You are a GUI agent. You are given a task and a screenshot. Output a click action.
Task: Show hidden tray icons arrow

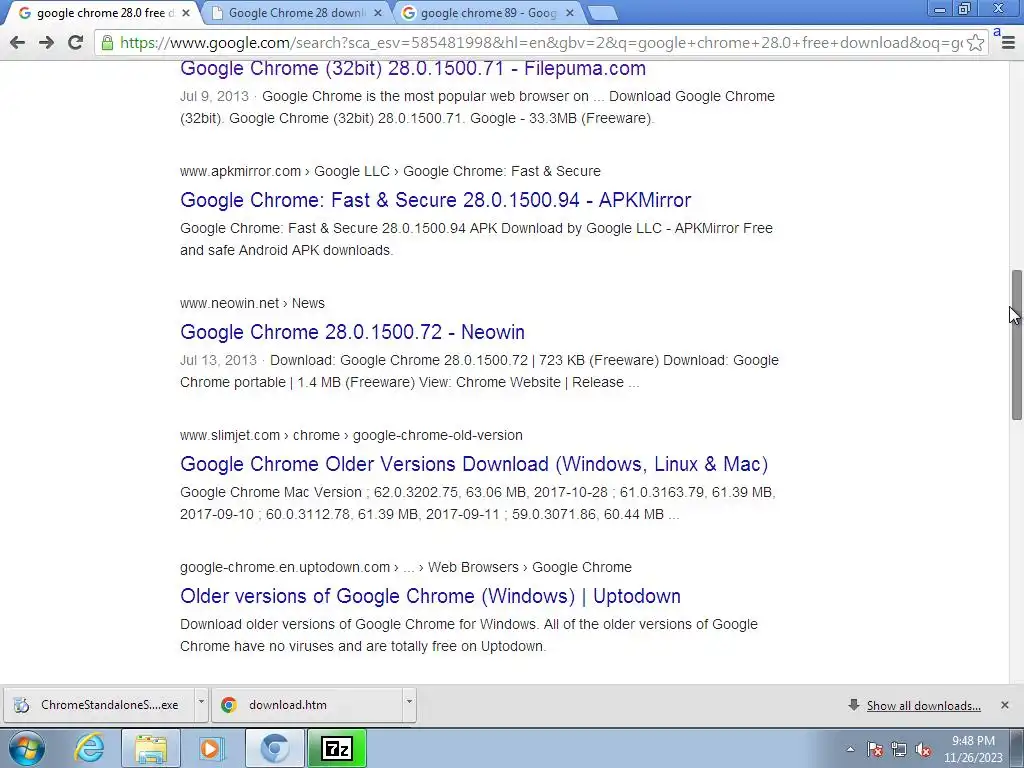[x=850, y=749]
